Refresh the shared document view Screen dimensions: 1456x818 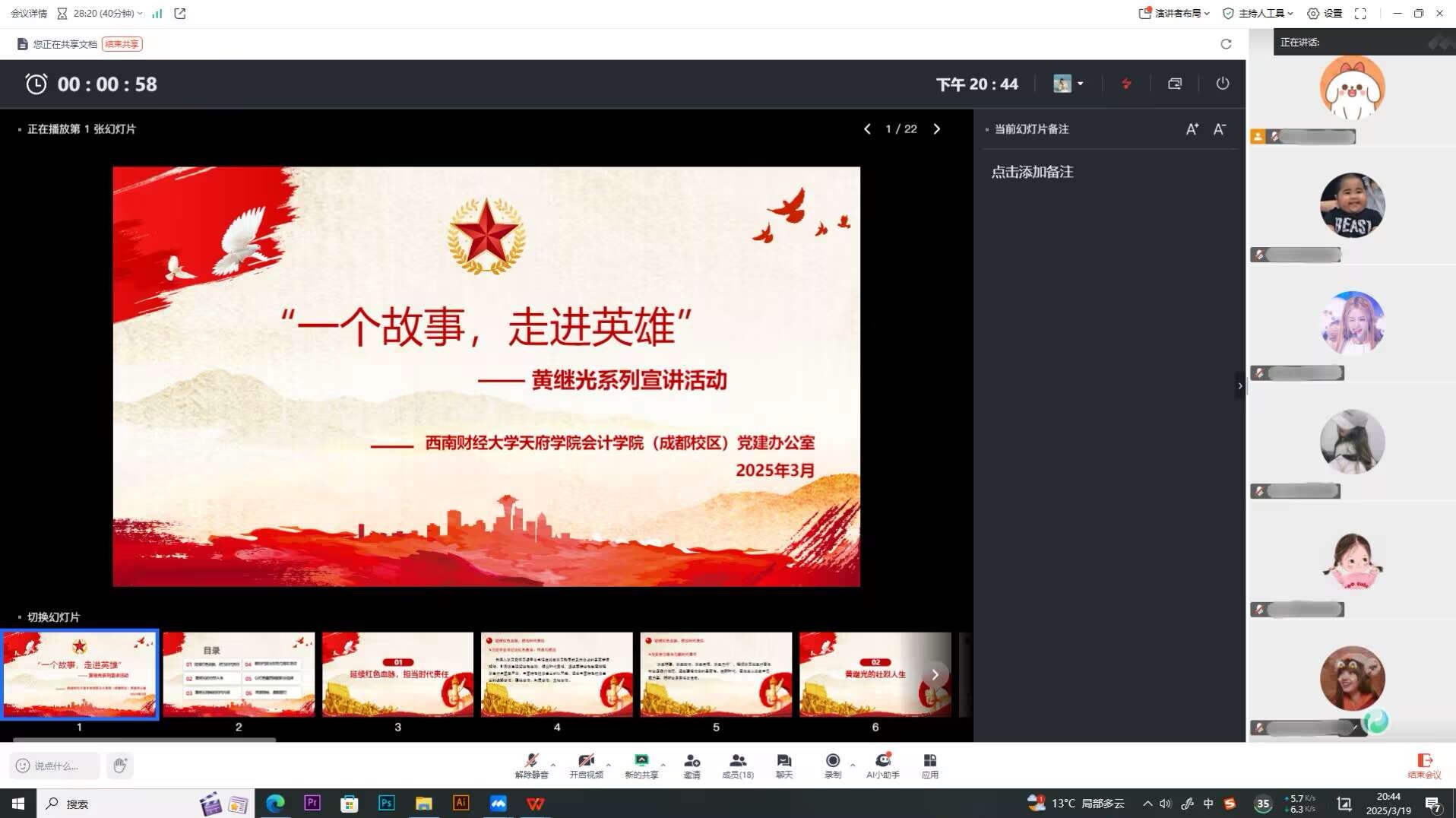1226,44
